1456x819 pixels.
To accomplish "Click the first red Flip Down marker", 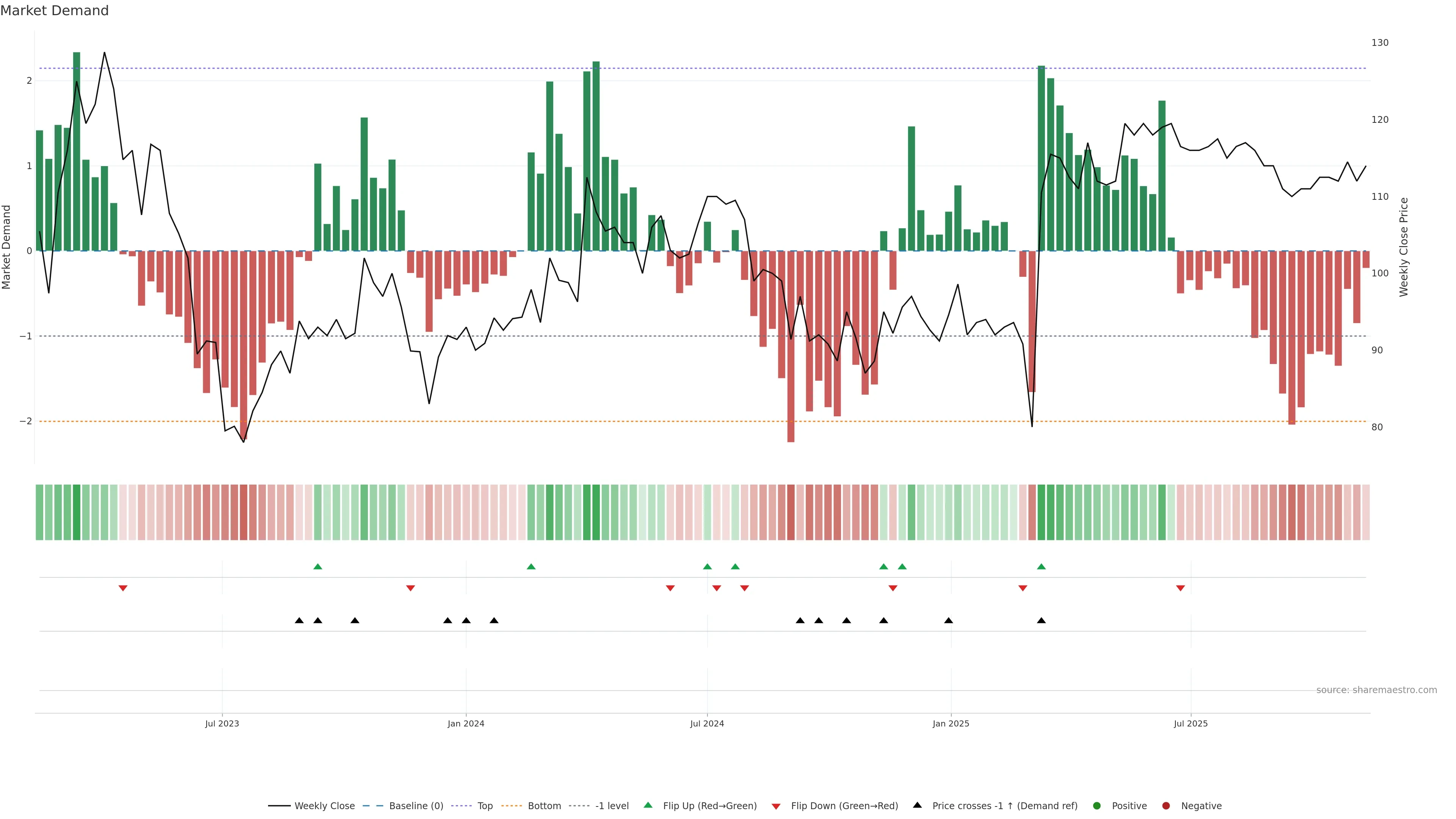I will coord(122,588).
